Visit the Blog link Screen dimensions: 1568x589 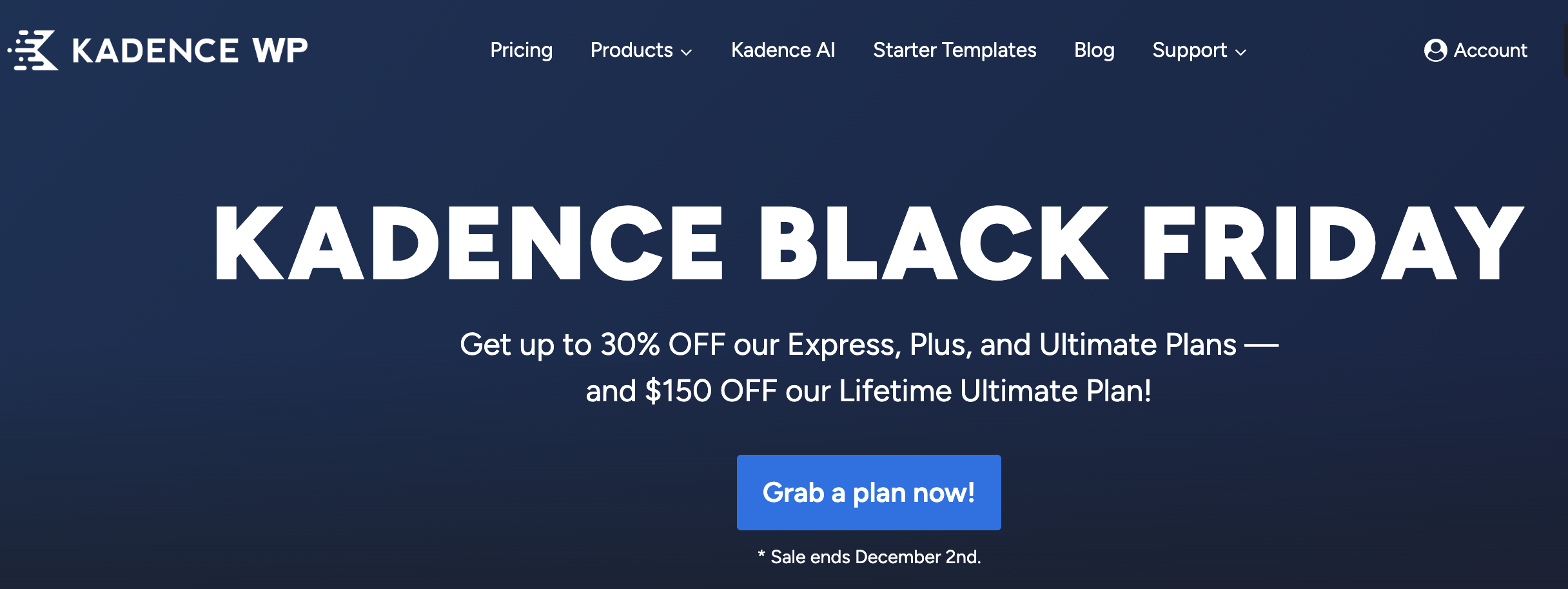[x=1094, y=50]
